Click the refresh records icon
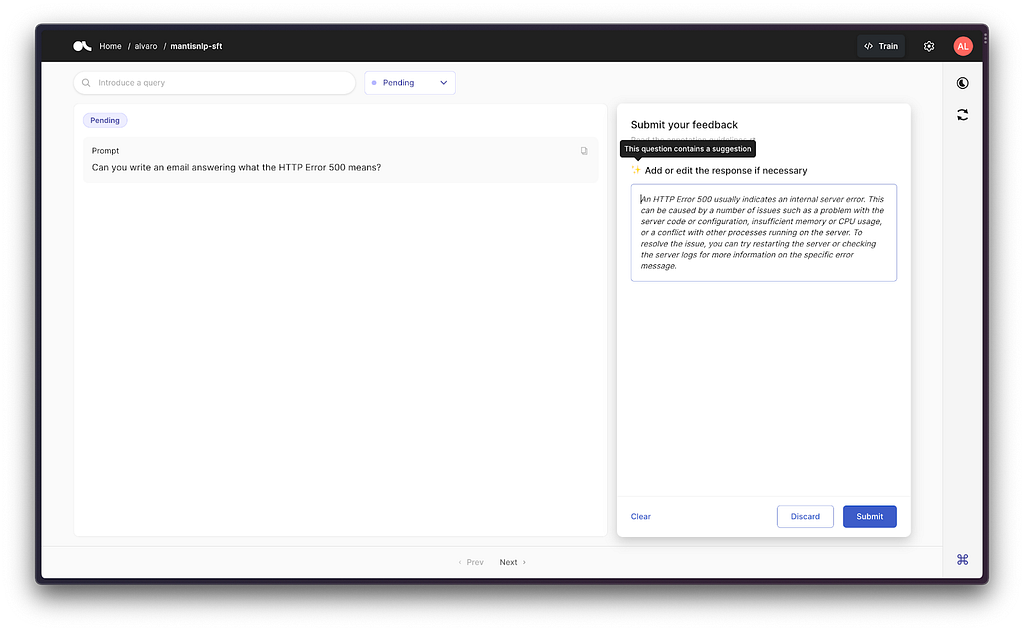 click(x=962, y=115)
